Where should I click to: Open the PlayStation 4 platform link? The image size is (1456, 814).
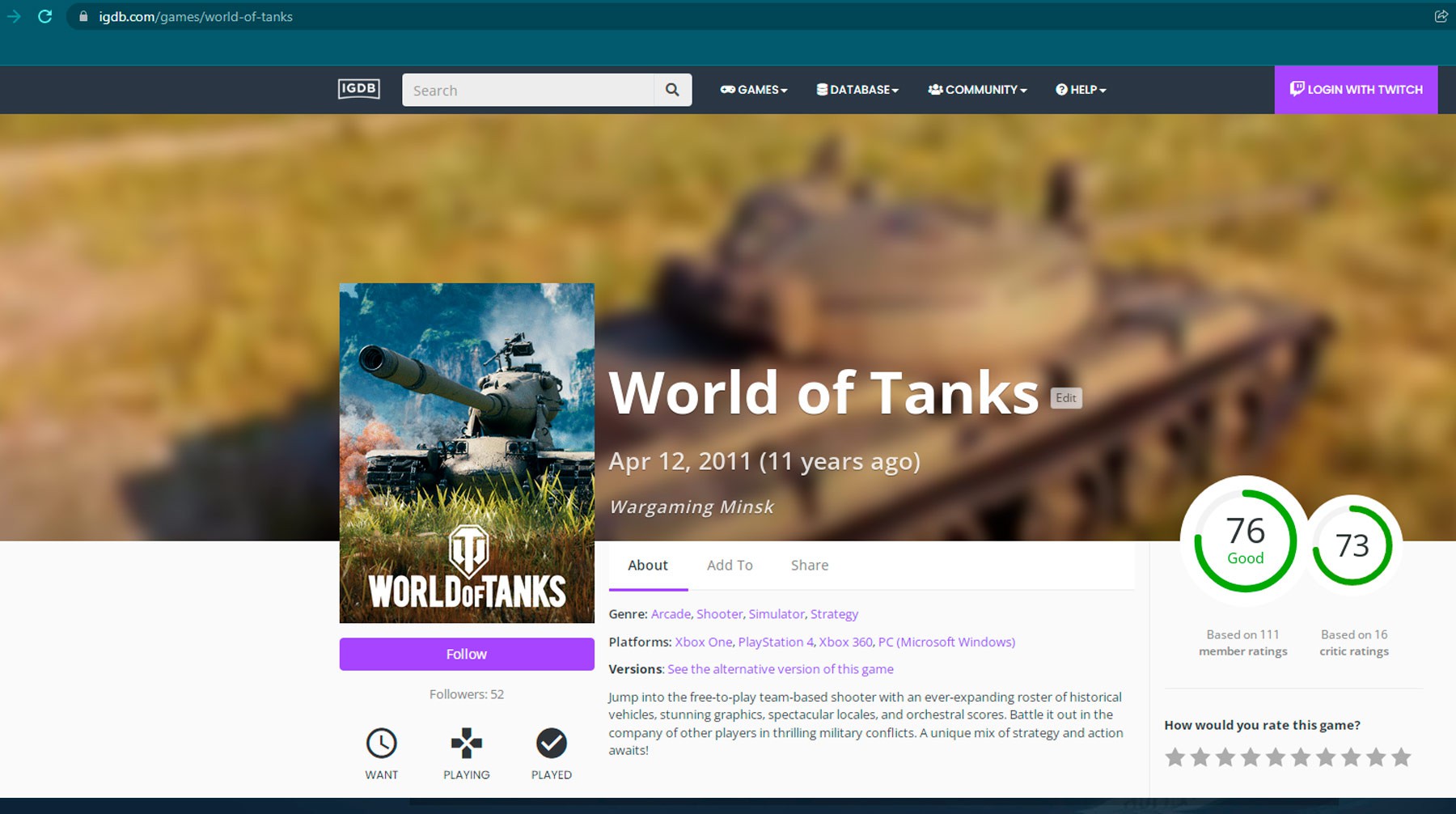click(776, 642)
